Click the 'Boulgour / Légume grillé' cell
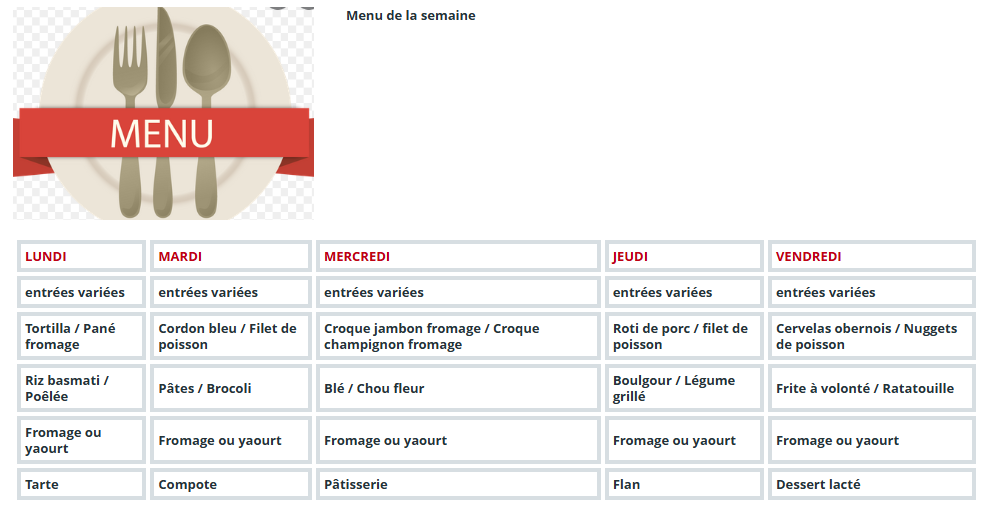Viewport: 991px width, 526px height. point(684,388)
